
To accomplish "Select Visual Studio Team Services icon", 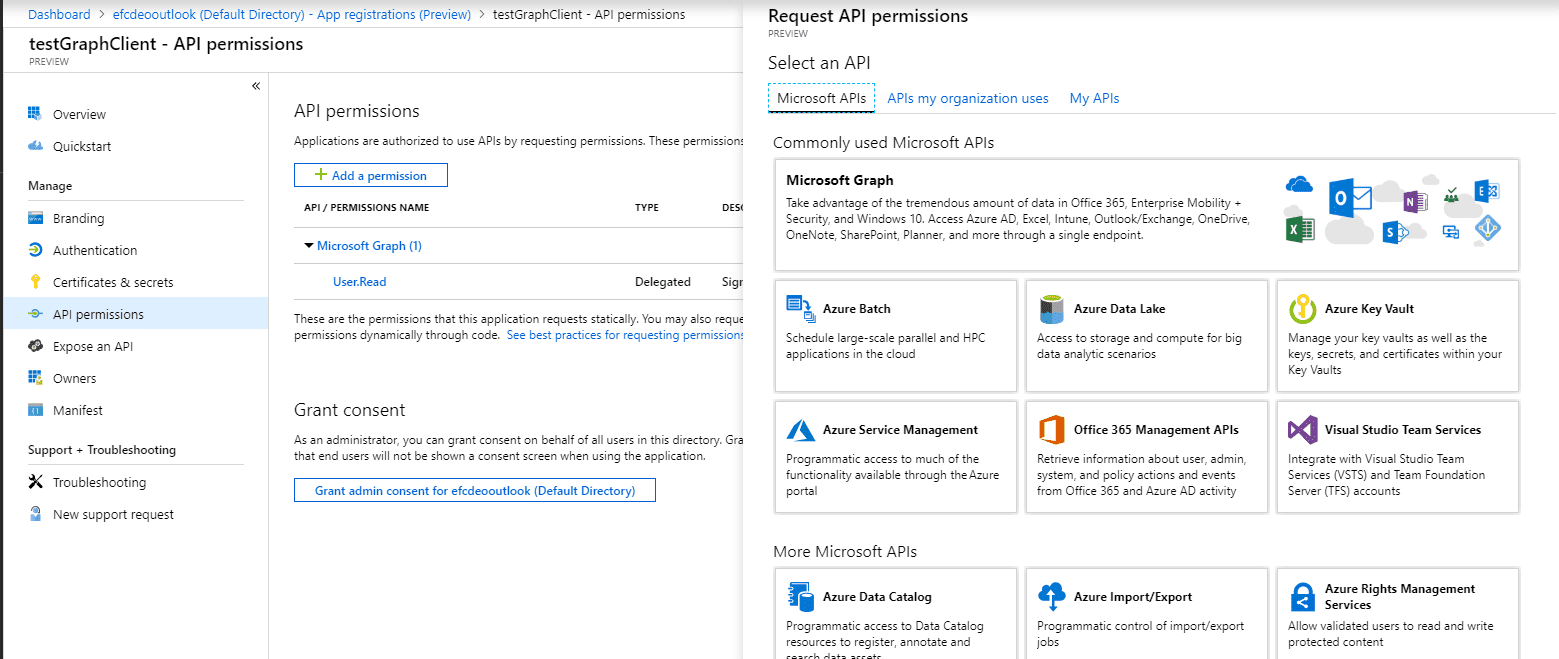I will (1302, 430).
